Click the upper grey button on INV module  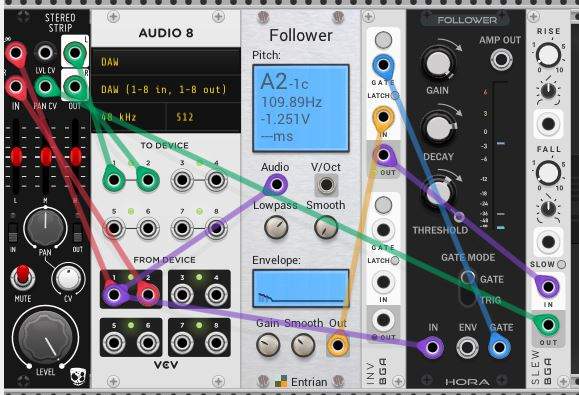point(383,40)
